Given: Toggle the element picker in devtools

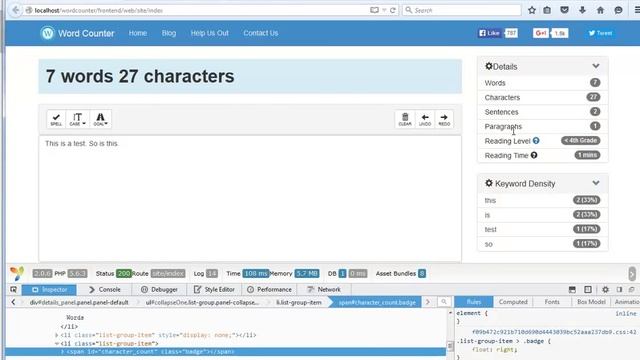Looking at the screenshot, I should coord(13,289).
